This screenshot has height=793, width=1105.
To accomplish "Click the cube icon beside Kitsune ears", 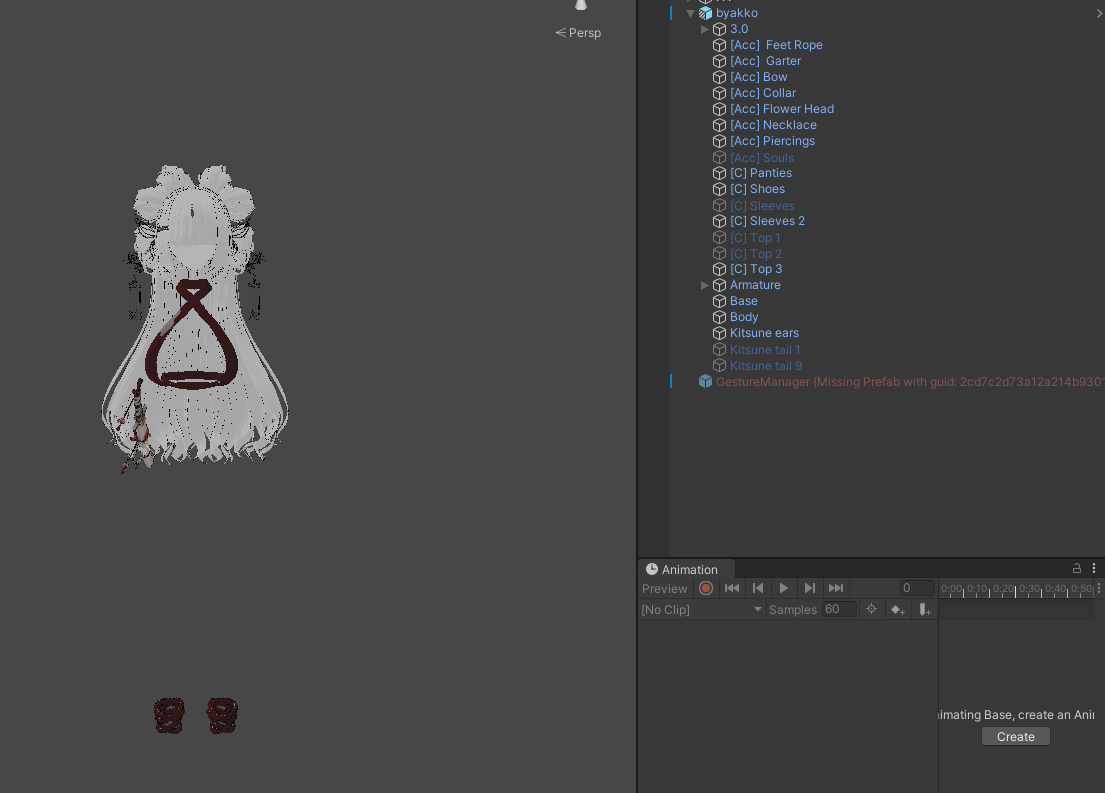I will (x=720, y=333).
